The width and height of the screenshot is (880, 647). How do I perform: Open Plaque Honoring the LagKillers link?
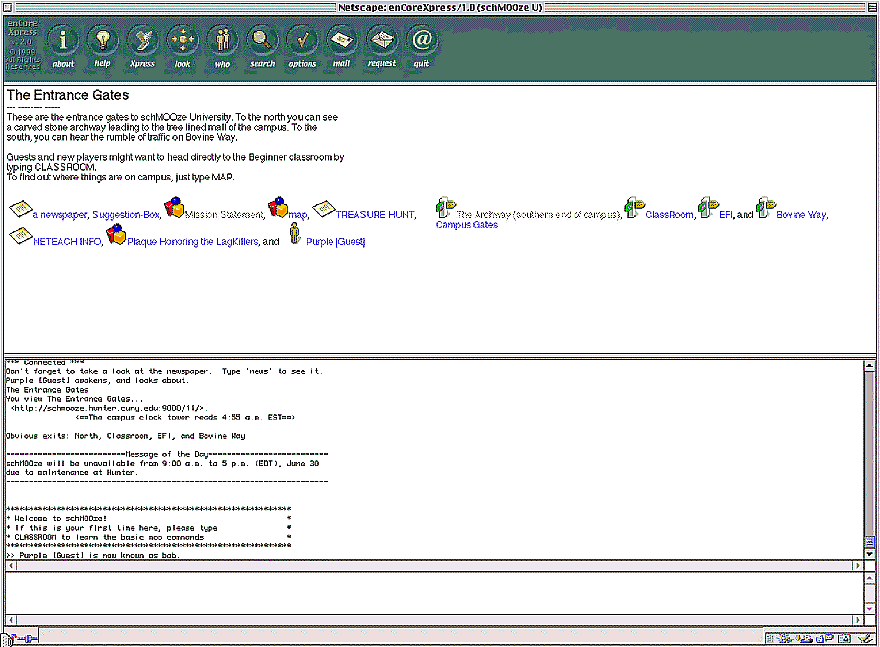192,242
